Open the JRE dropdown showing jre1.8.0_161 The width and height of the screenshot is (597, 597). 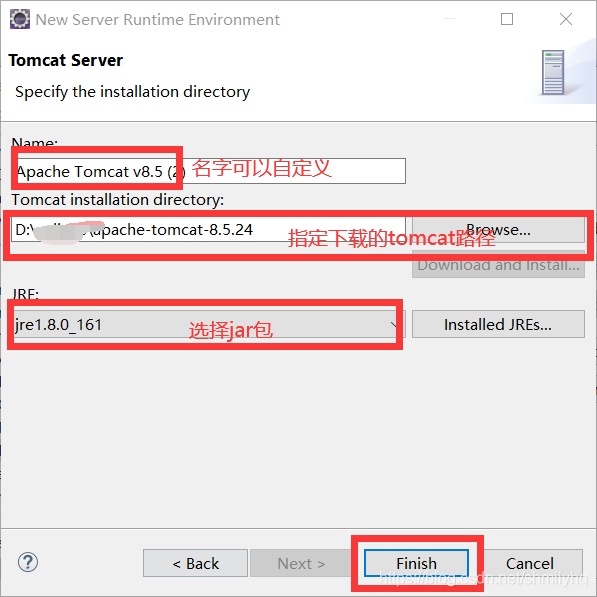tap(208, 324)
